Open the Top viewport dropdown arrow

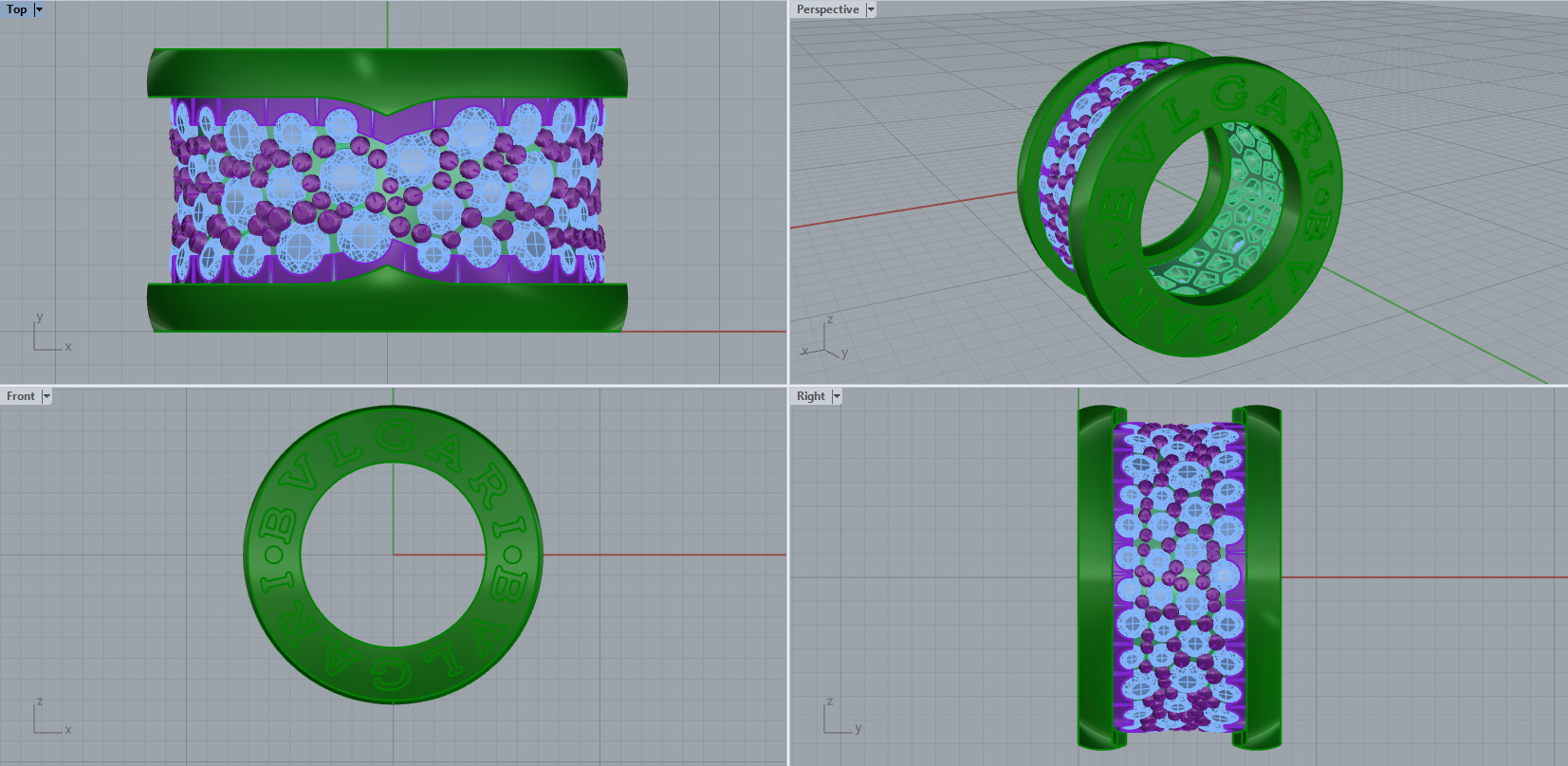[39, 9]
